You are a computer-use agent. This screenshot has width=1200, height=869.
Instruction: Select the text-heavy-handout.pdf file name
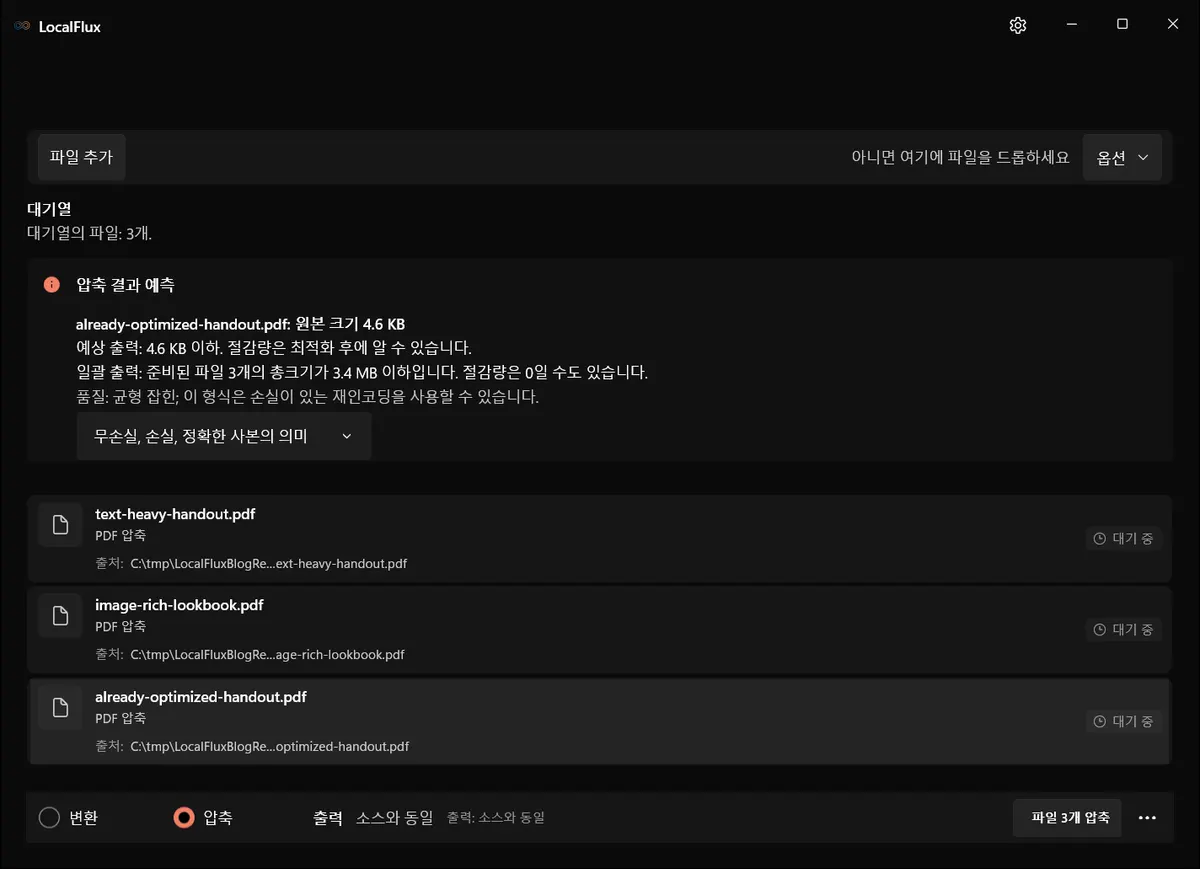point(175,514)
